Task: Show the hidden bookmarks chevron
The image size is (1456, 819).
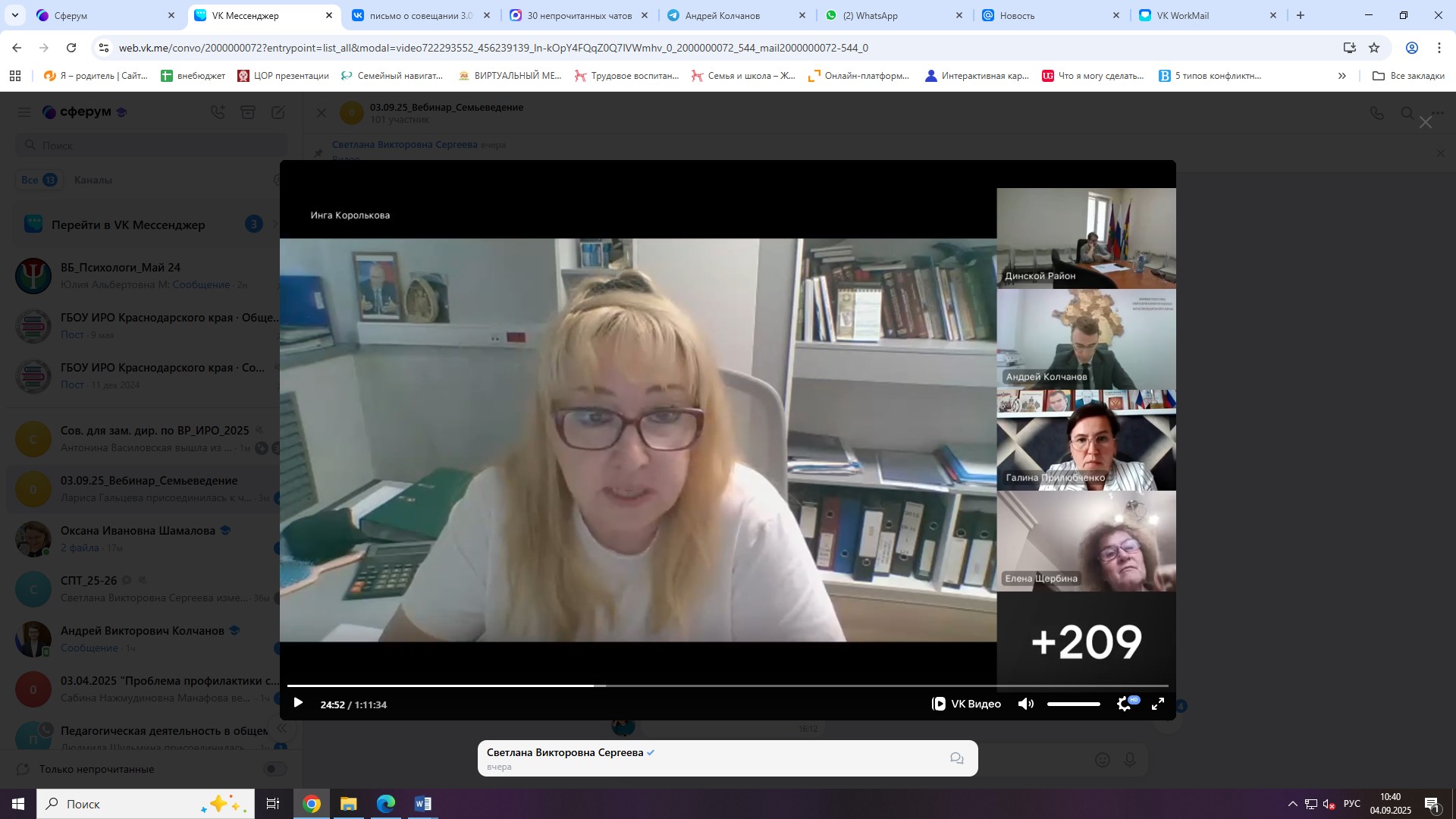Action: pyautogui.click(x=1342, y=76)
